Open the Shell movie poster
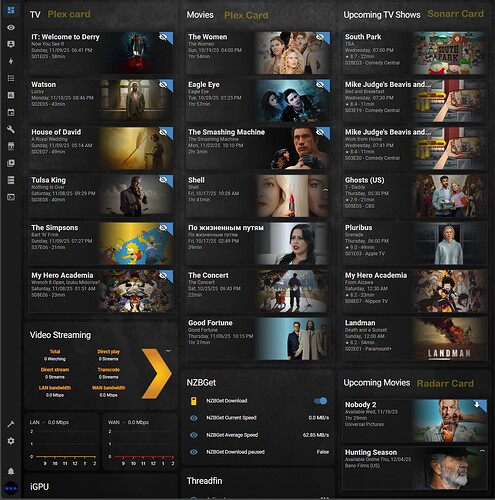Image resolution: width=495 pixels, height=500 pixels. pyautogui.click(x=292, y=196)
